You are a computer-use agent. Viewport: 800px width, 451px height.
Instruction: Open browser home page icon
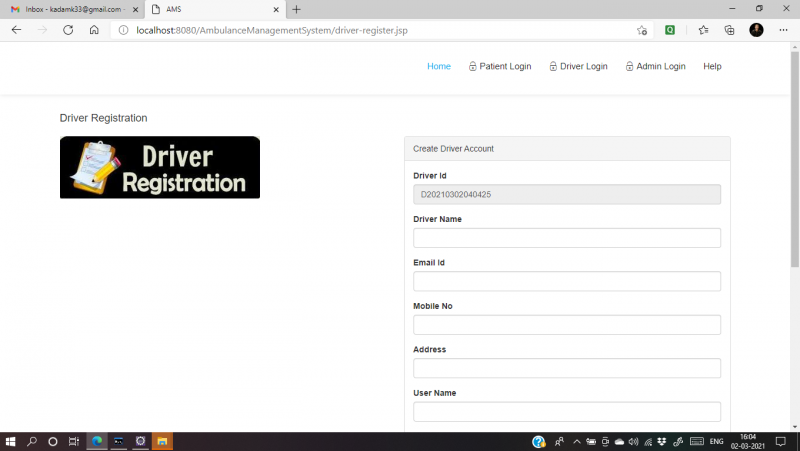coord(94,30)
